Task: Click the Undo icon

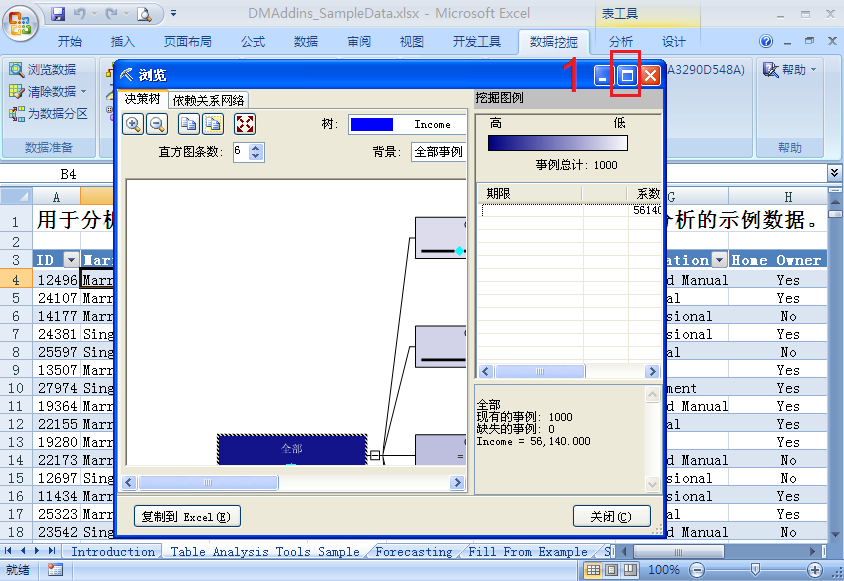Action: click(80, 13)
